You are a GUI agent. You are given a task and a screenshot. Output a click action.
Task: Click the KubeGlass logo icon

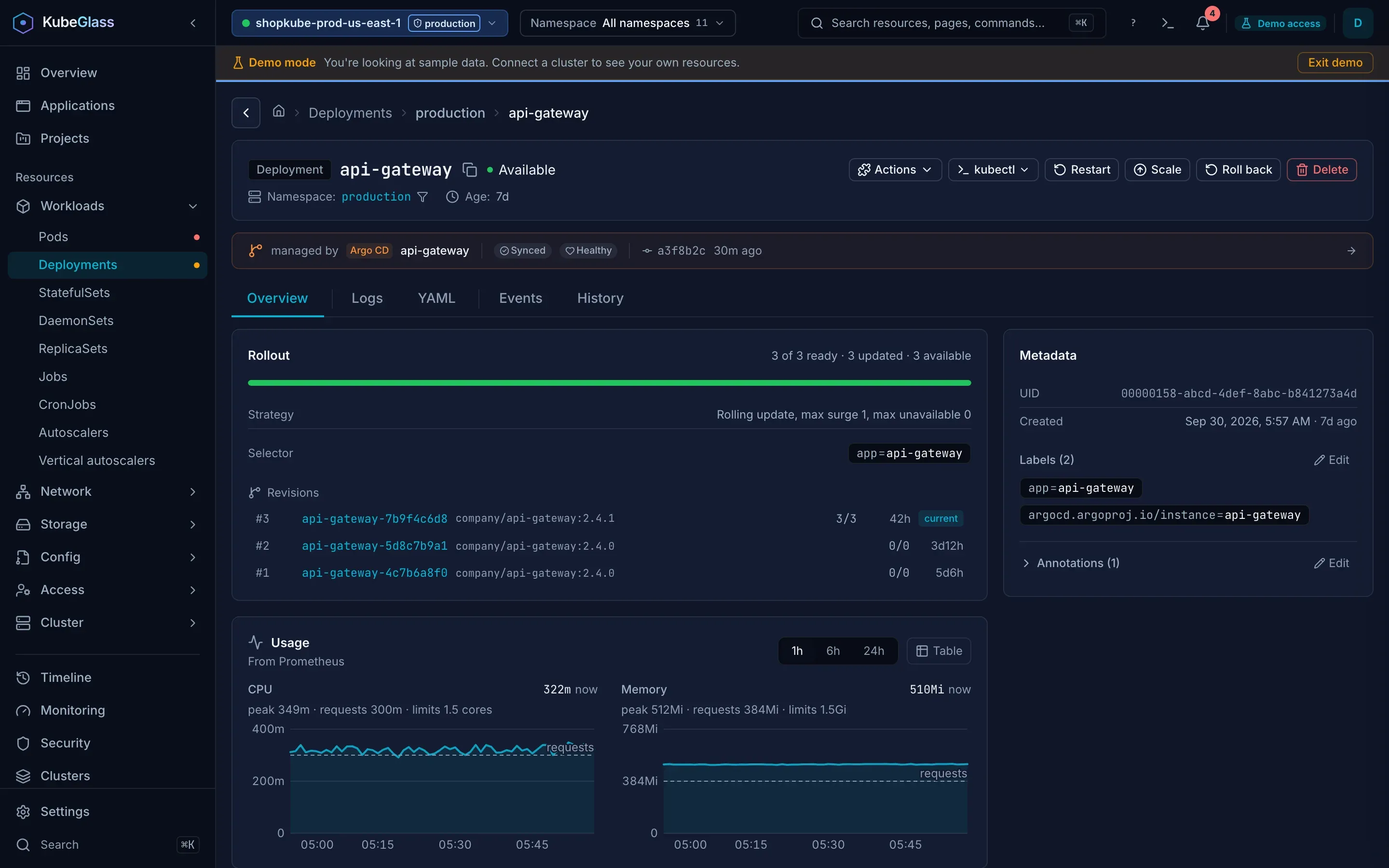click(23, 23)
